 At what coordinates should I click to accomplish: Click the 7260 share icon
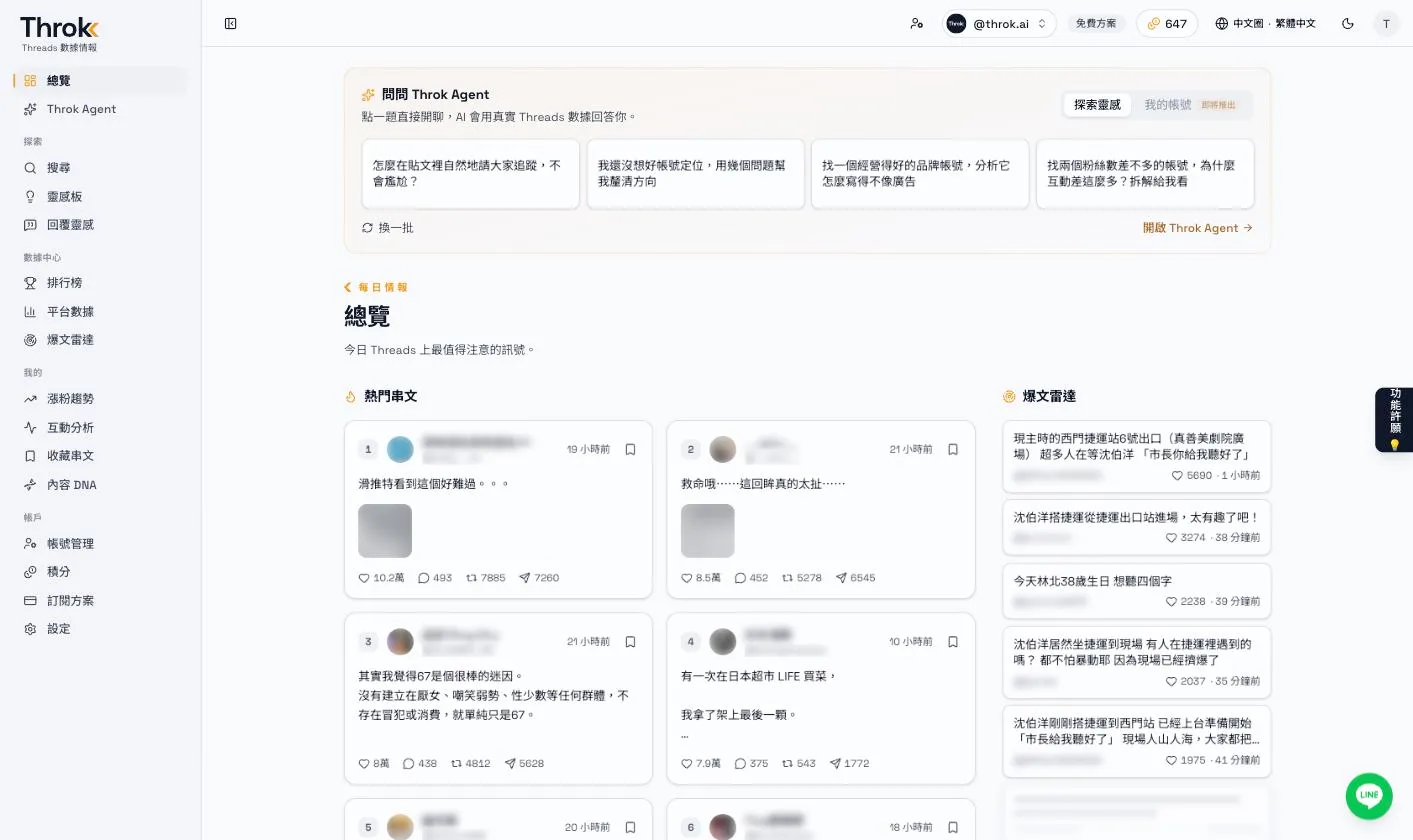tap(524, 578)
